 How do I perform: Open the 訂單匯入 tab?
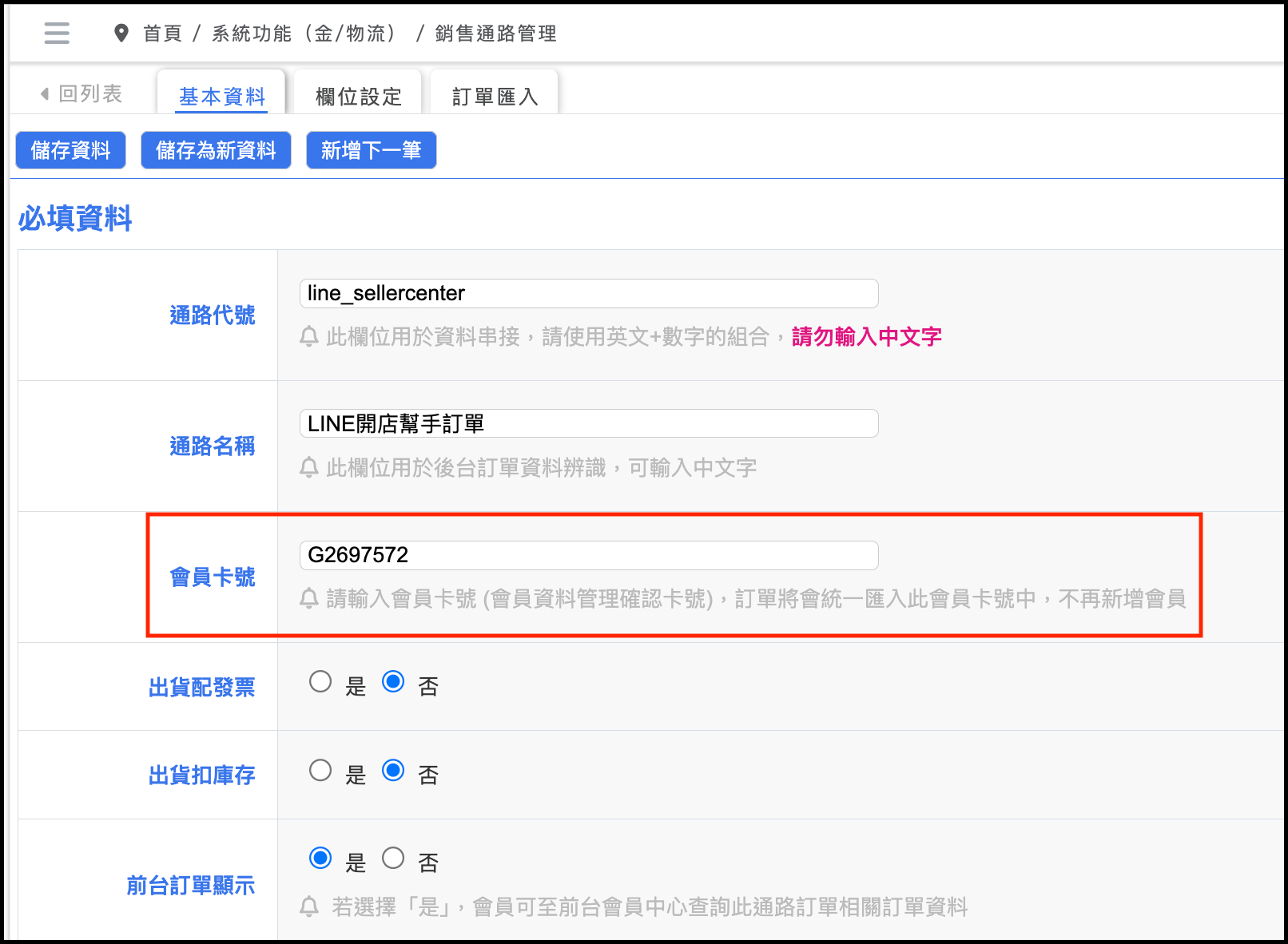pos(495,97)
